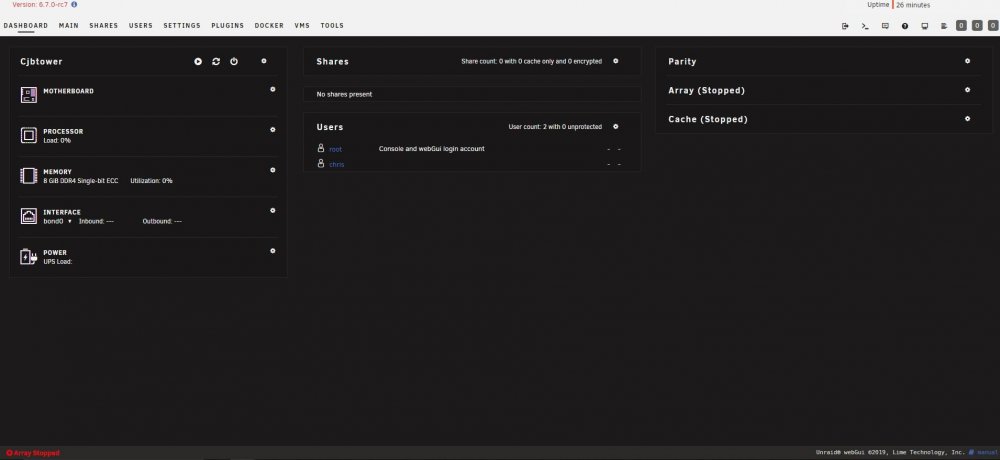Click the 'Utilization: 0%' memory value

tap(152, 181)
